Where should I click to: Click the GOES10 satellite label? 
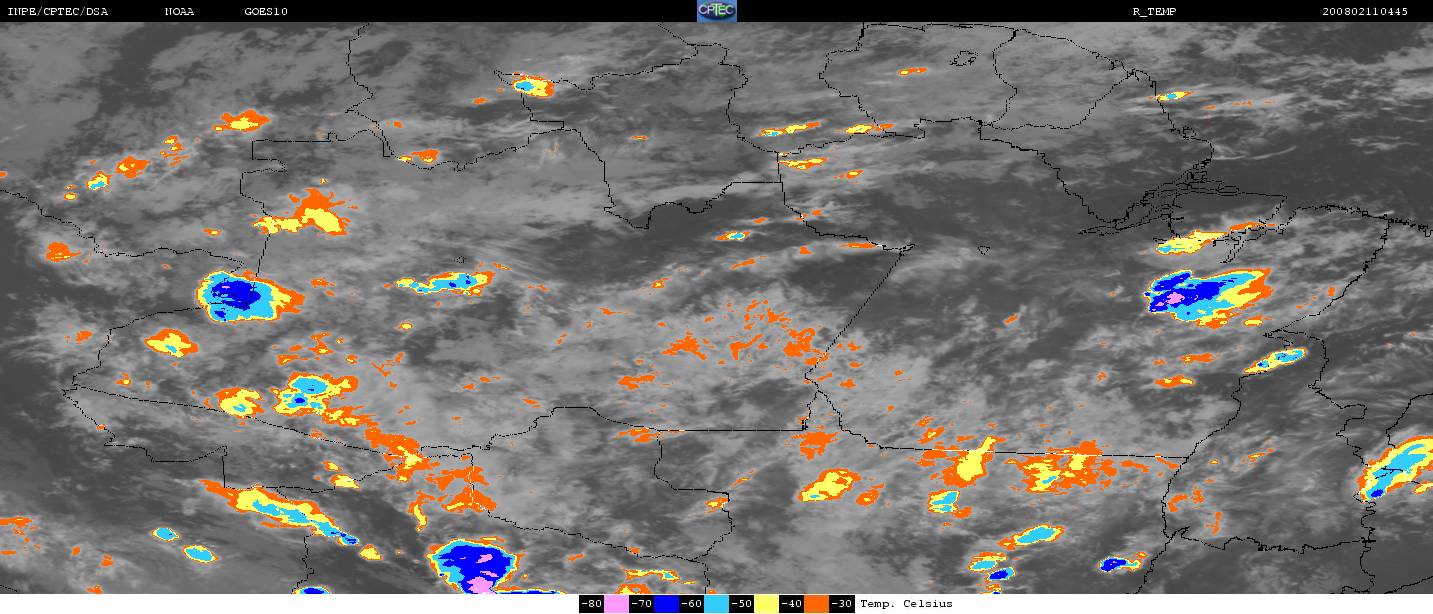click(x=265, y=12)
